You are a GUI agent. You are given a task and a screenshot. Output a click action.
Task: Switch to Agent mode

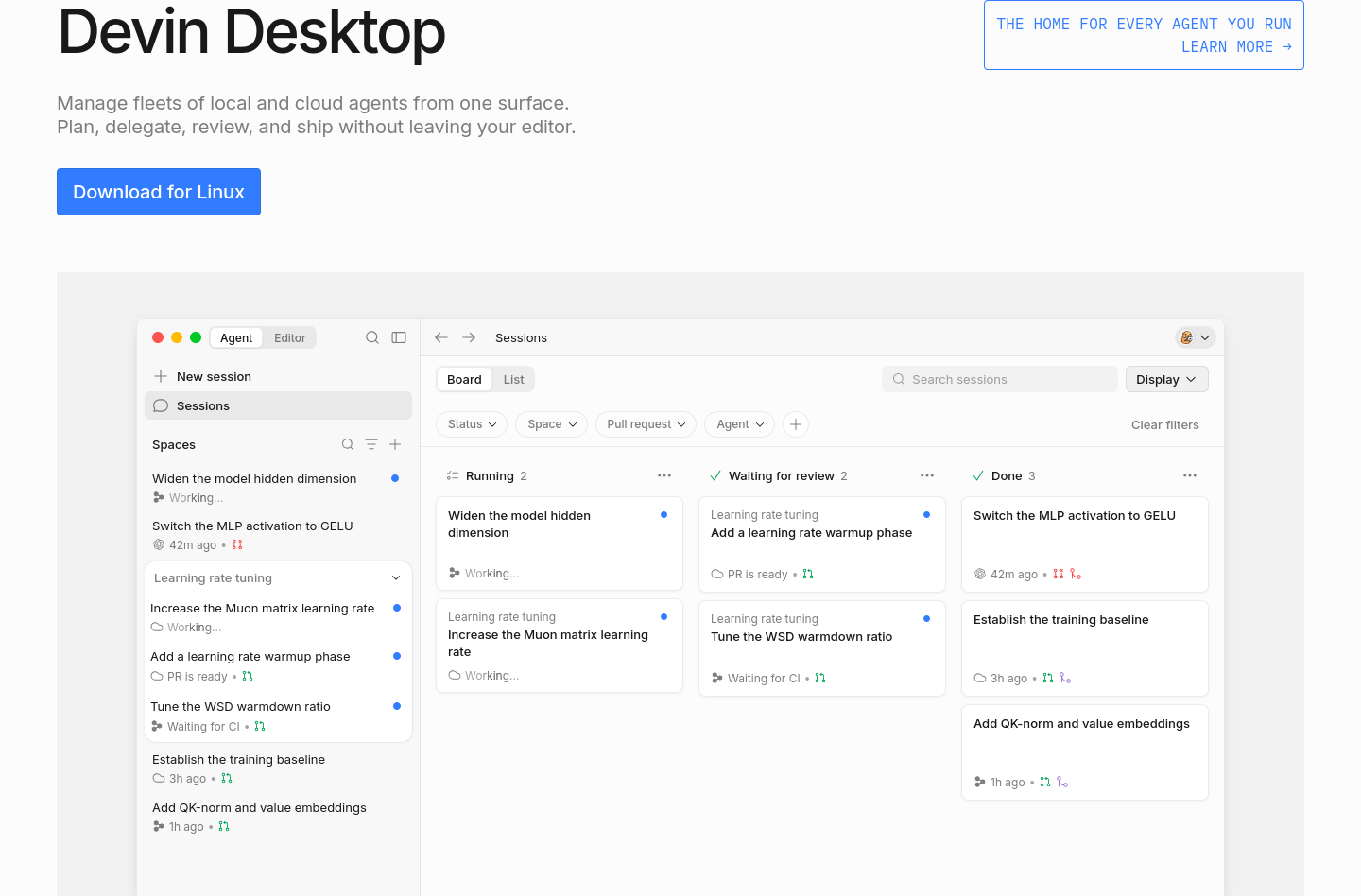coord(236,337)
